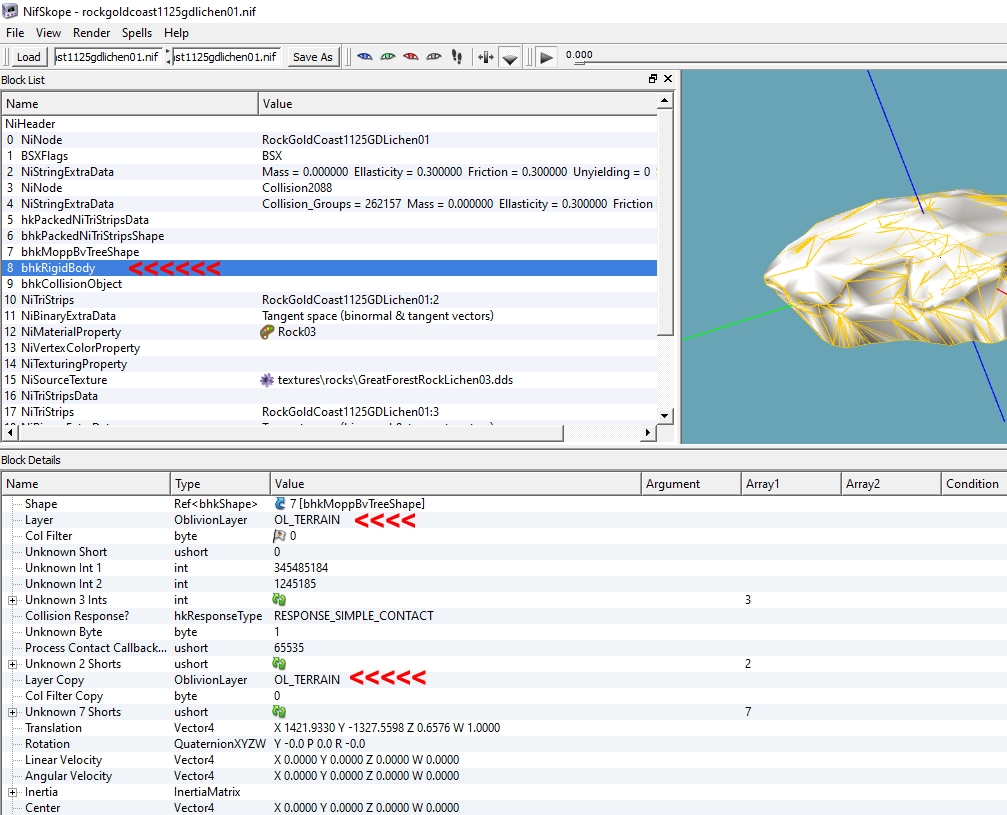The height and width of the screenshot is (815, 1007).
Task: Open the View menu
Action: pyautogui.click(x=48, y=33)
